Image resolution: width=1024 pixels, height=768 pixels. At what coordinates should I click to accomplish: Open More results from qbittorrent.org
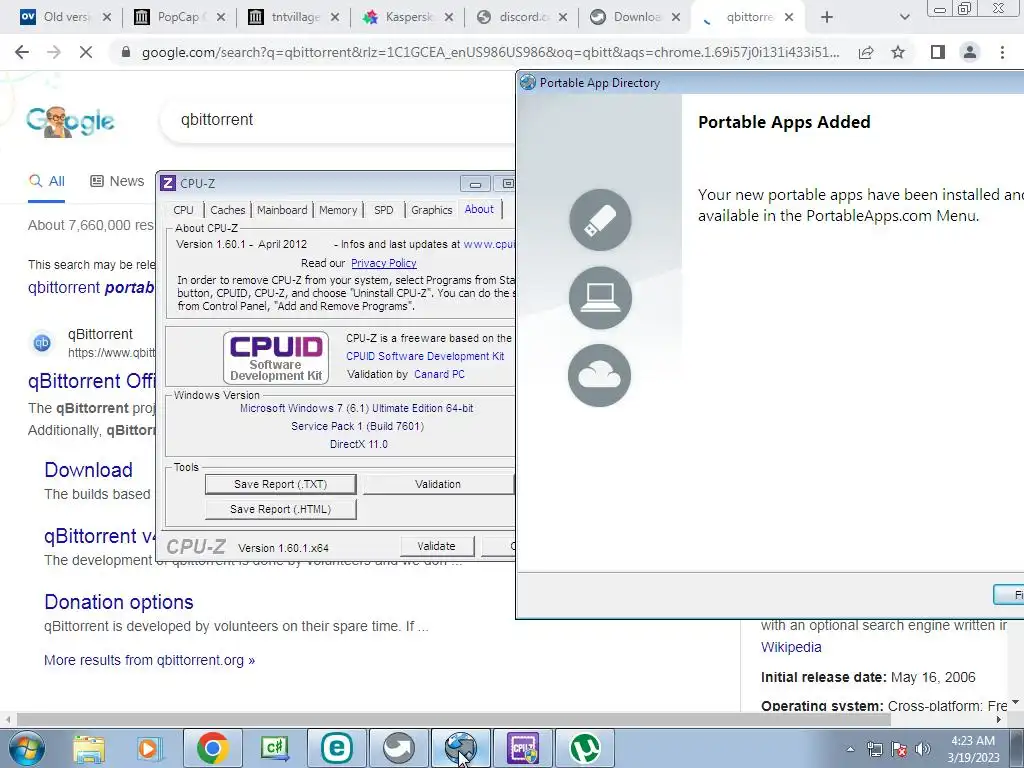(150, 660)
